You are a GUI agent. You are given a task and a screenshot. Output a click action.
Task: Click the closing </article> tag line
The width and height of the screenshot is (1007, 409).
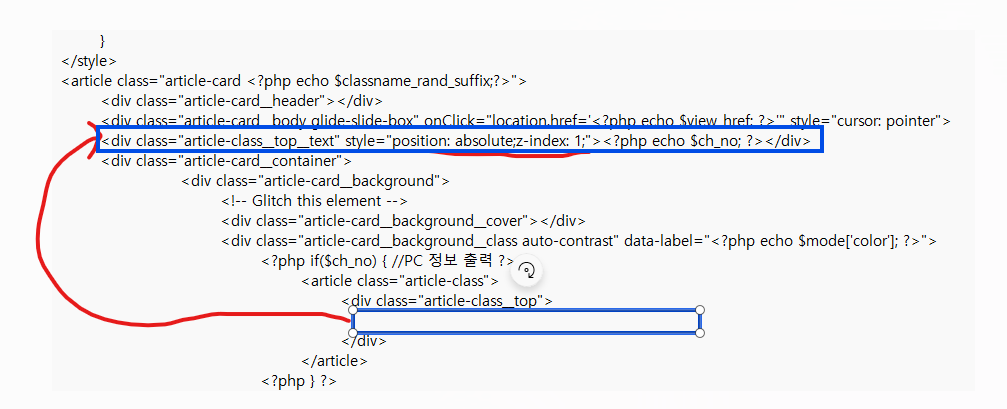(x=335, y=361)
